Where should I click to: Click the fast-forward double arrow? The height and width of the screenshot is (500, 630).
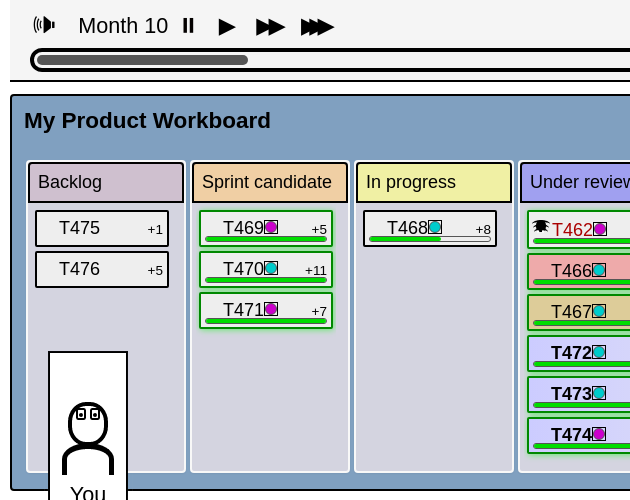point(269,26)
